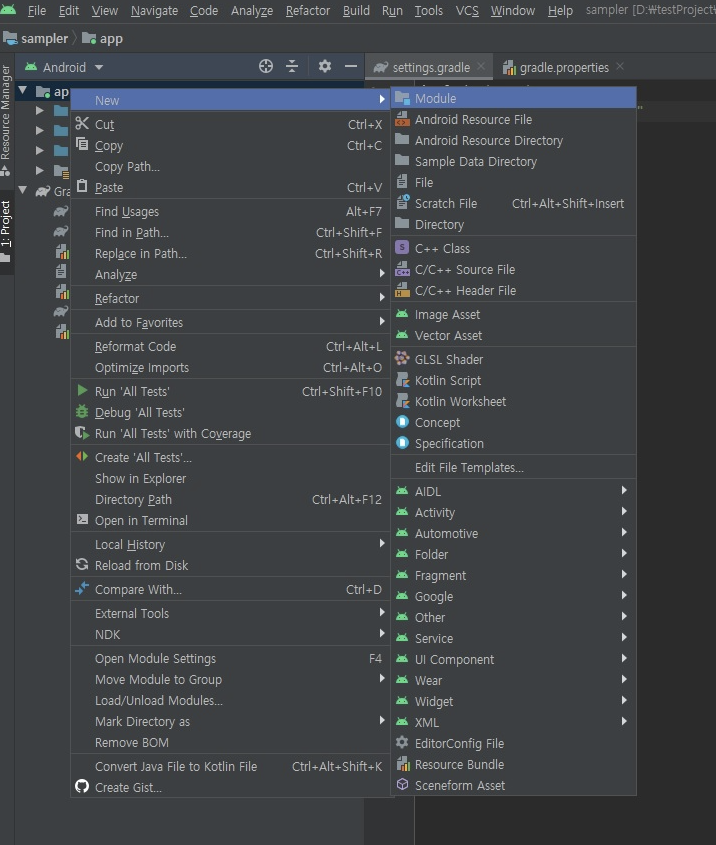Switch to the gradle.properties tab

click(x=564, y=67)
